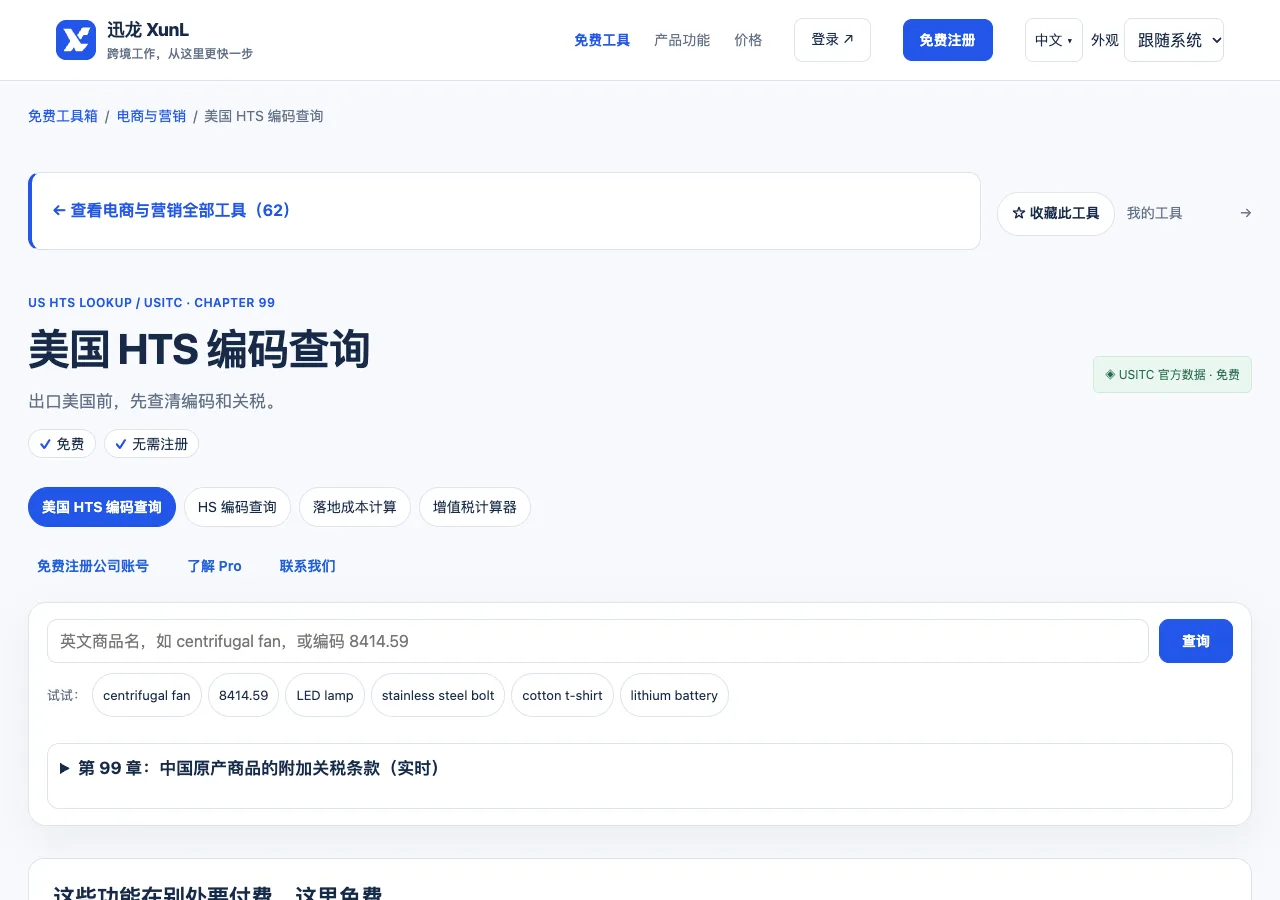This screenshot has width=1280, height=900.
Task: Click the 无需注册 check badge
Action: click(152, 444)
